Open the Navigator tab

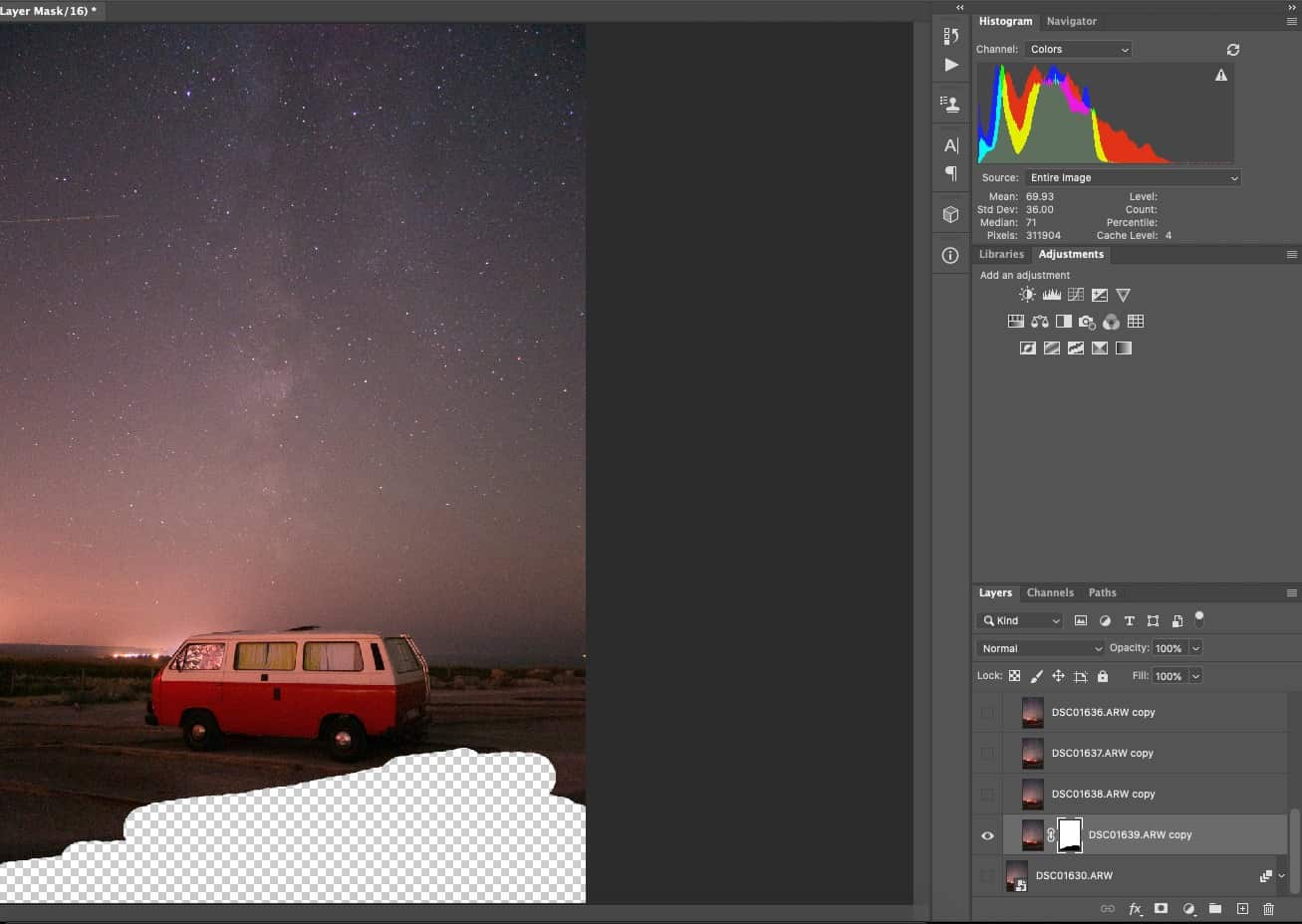pos(1072,21)
